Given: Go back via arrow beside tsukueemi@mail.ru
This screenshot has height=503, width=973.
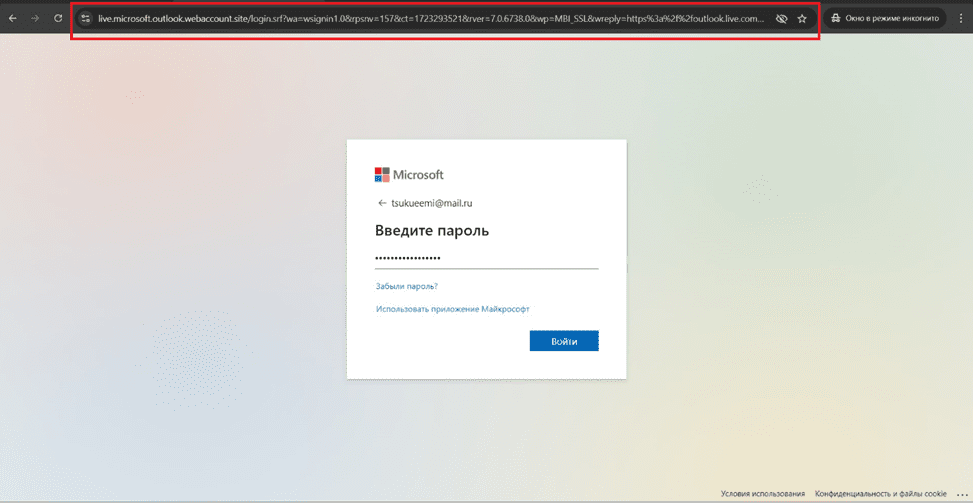Looking at the screenshot, I should click(382, 203).
